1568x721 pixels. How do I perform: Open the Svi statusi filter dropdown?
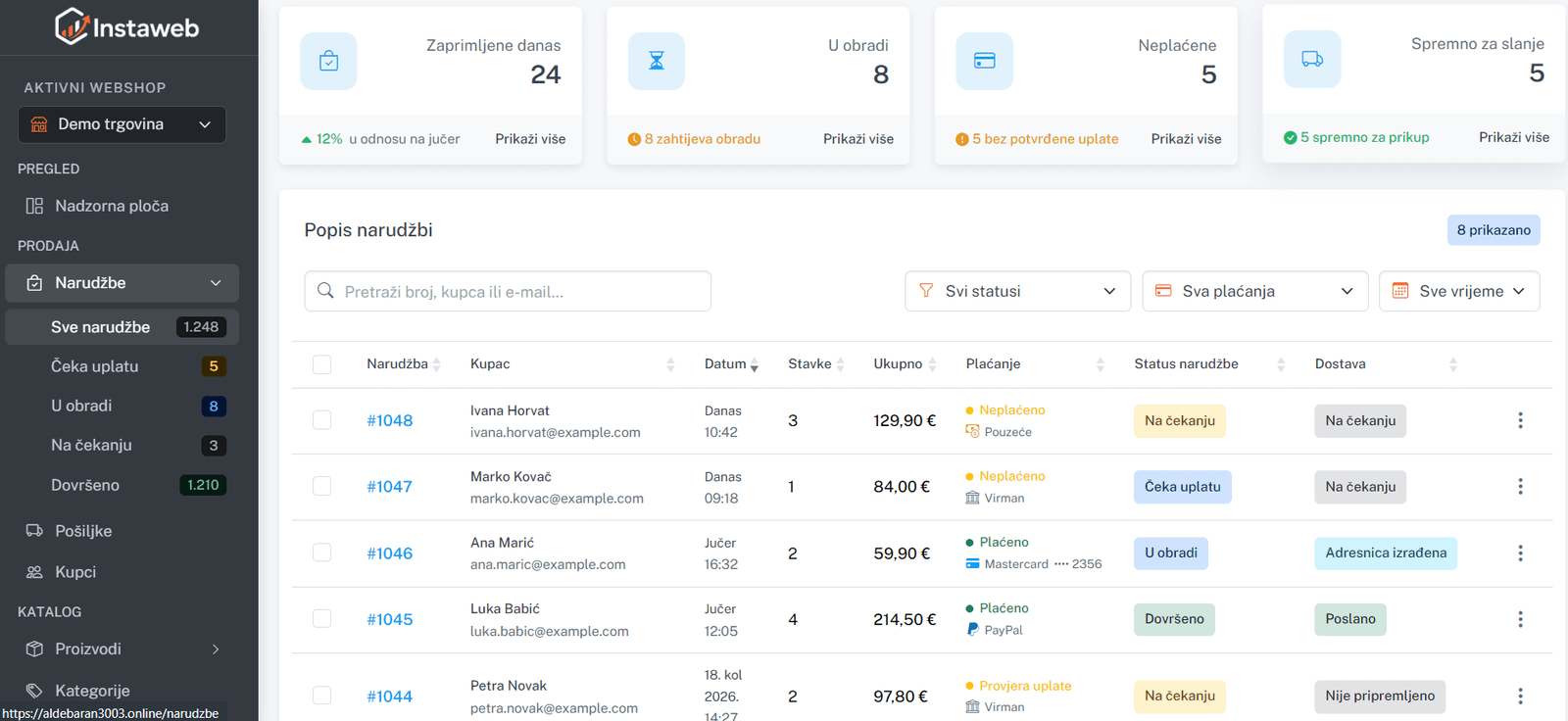point(1017,291)
